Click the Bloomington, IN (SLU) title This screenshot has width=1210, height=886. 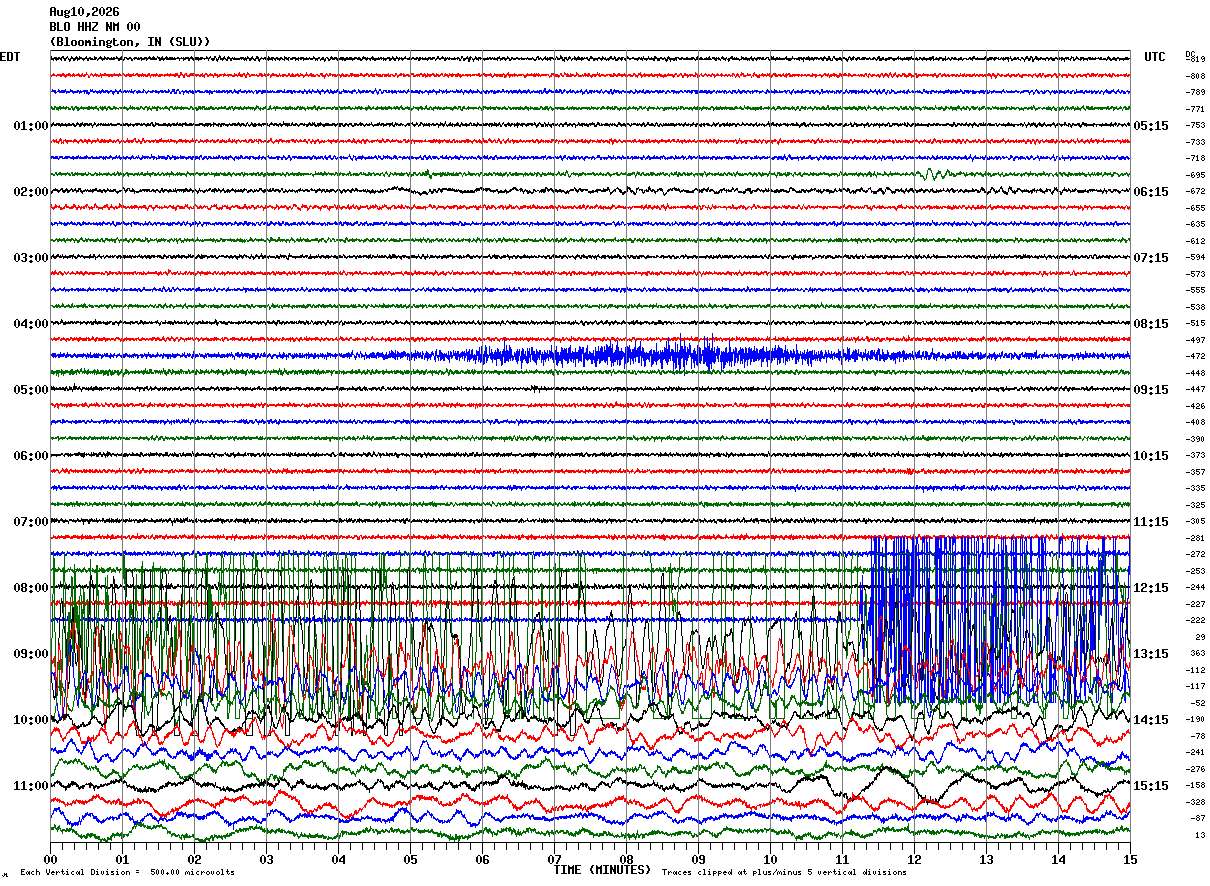(130, 42)
